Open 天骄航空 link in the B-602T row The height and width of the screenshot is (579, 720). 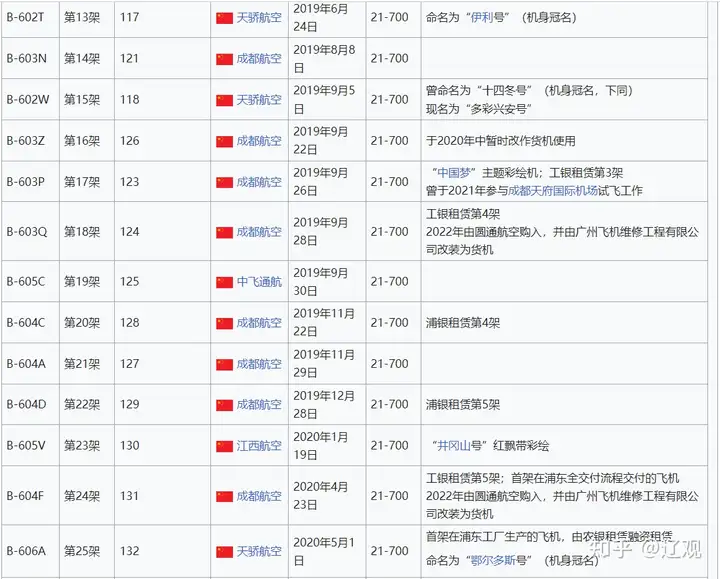click(259, 18)
